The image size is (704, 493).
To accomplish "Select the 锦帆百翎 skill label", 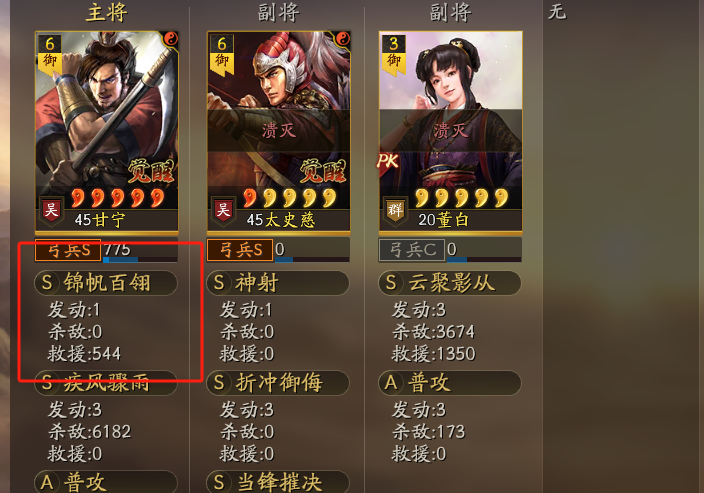I will click(106, 283).
